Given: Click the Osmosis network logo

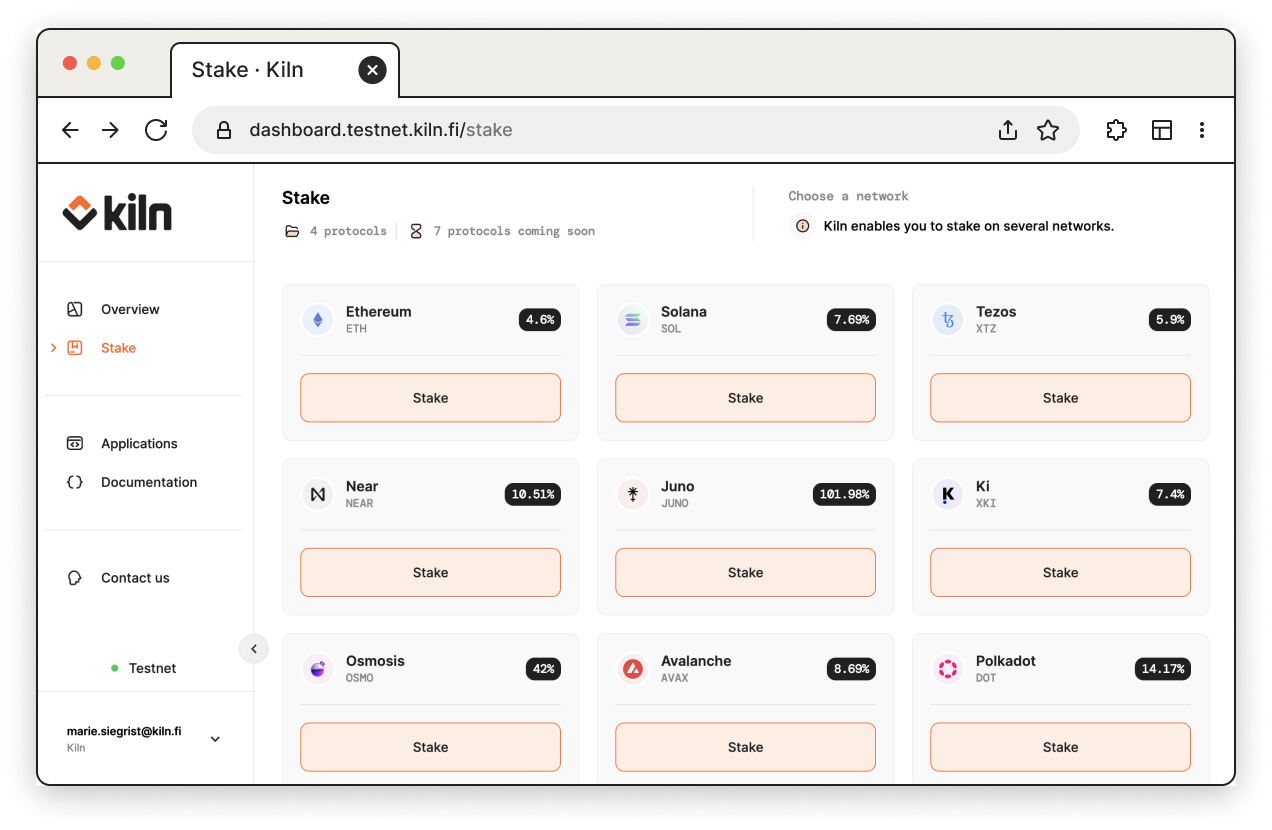Looking at the screenshot, I should click(318, 669).
